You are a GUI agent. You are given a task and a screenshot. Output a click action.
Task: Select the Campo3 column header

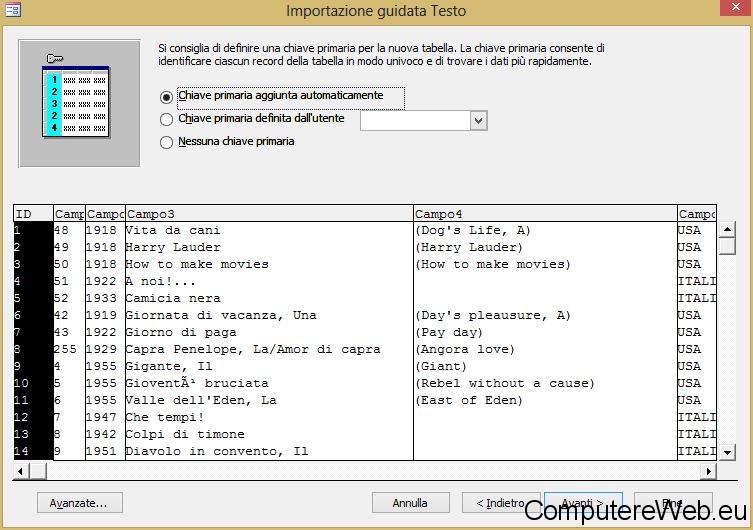pos(269,214)
